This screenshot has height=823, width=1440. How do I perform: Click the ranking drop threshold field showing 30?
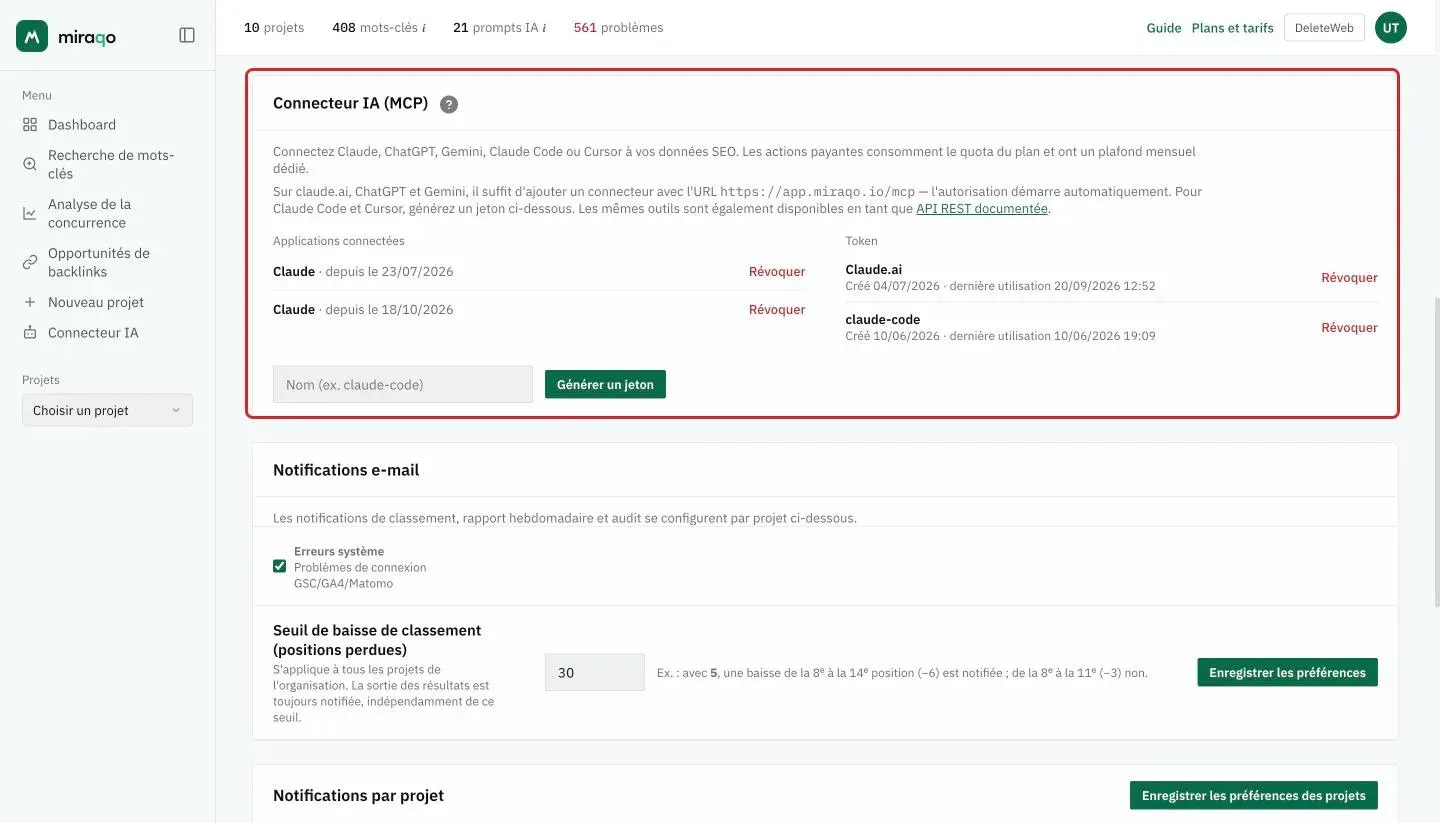click(x=595, y=672)
